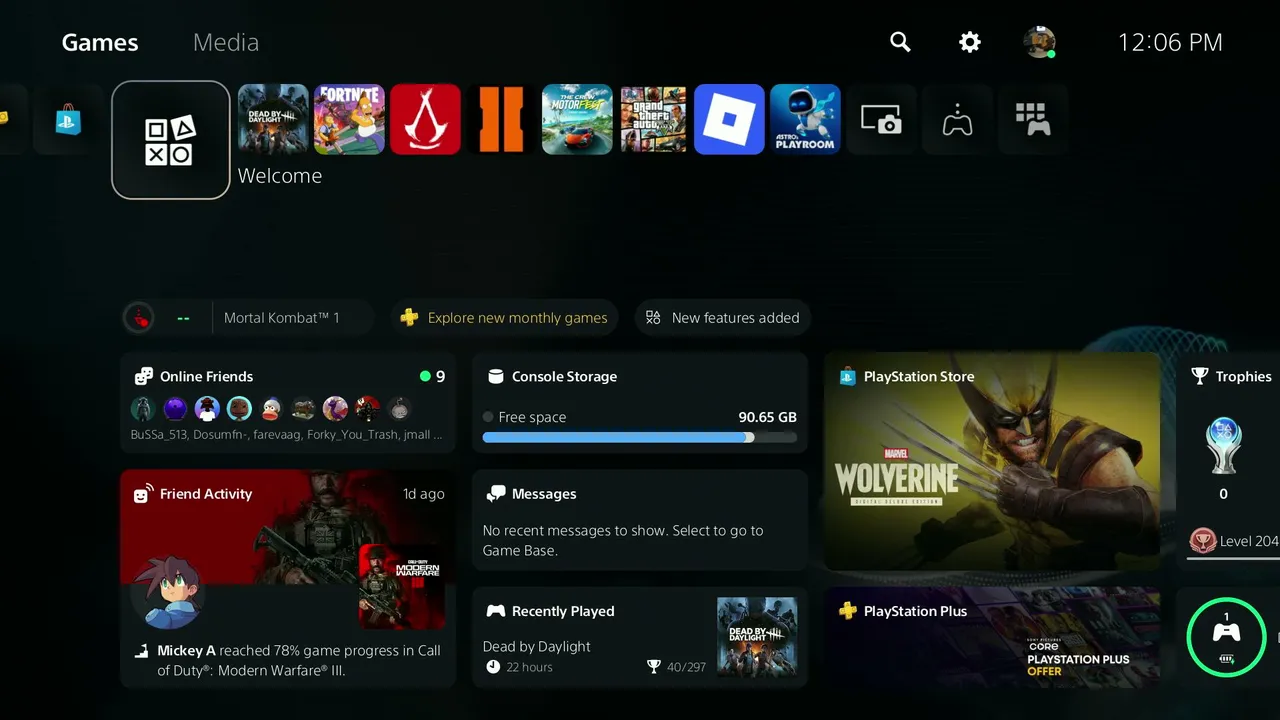
Task: Click the Console Storage free space bar
Action: click(x=640, y=437)
